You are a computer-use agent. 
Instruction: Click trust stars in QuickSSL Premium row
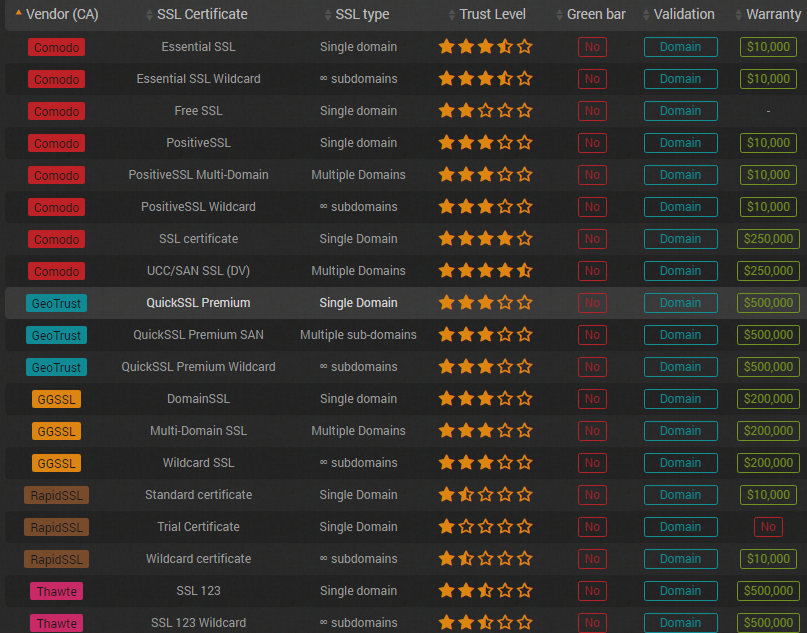(485, 303)
